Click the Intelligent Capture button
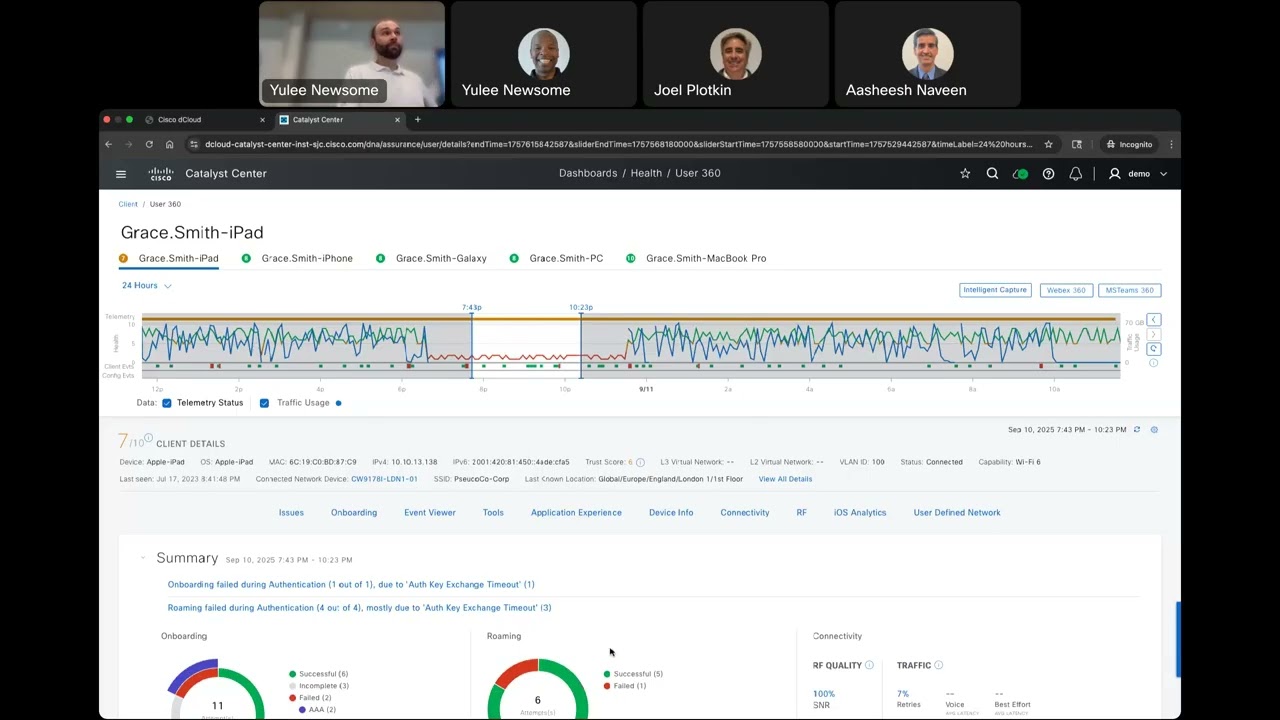This screenshot has height=720, width=1280. (x=995, y=290)
